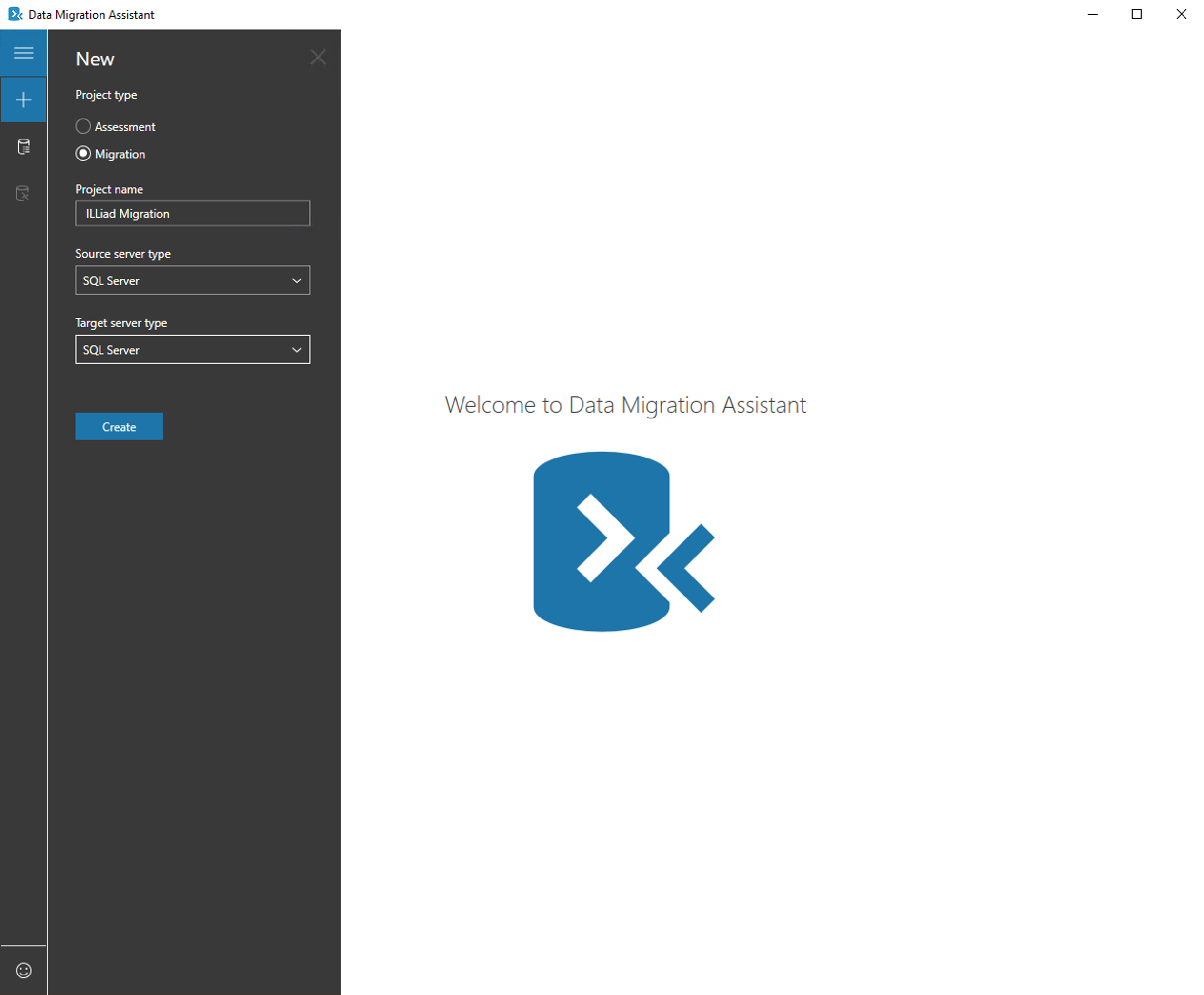Screen dimensions: 1204x995
Task: Minimize the Data Migration Assistant window
Action: [1092, 14]
